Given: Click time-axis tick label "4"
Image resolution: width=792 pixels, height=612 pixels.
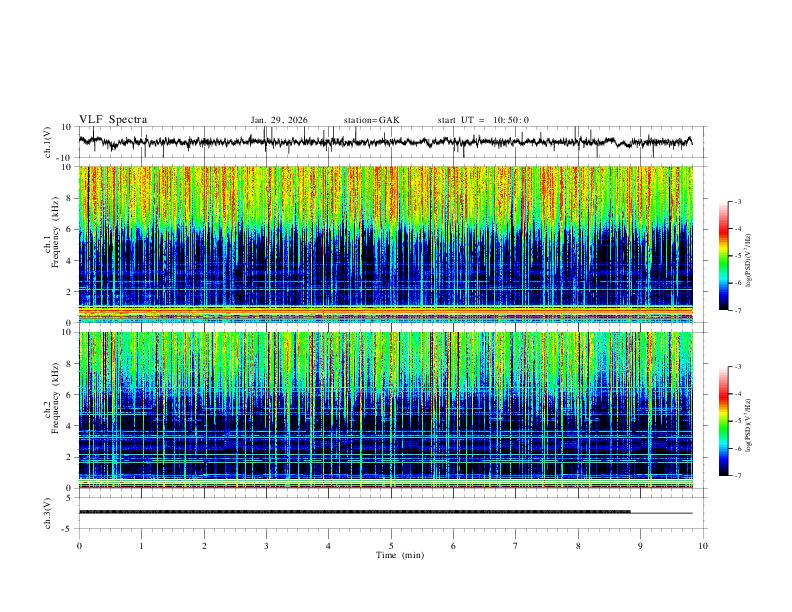Looking at the screenshot, I should click(328, 546).
